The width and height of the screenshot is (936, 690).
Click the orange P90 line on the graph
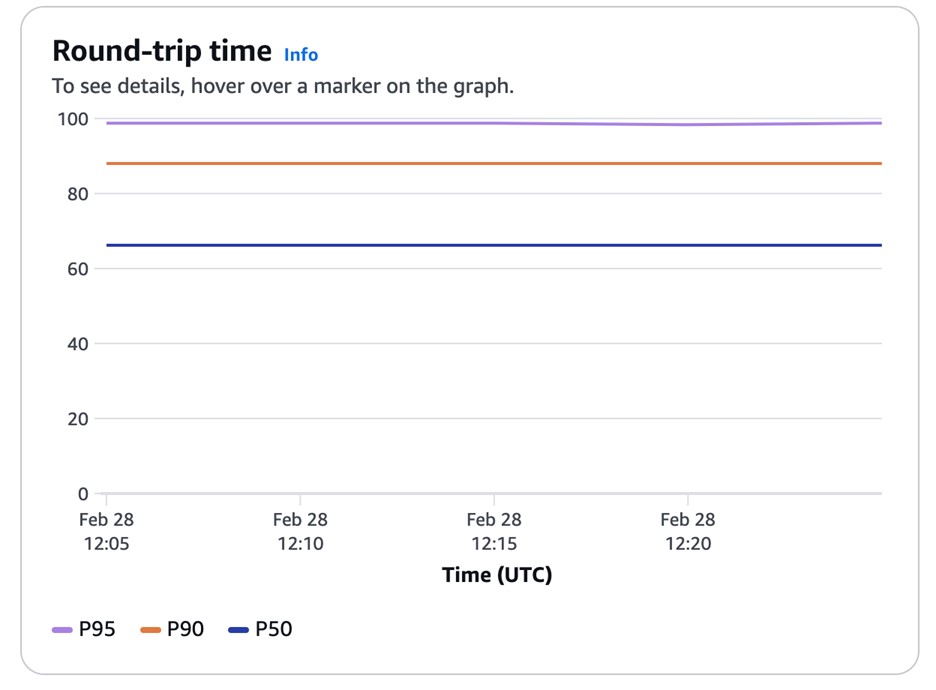pos(400,163)
